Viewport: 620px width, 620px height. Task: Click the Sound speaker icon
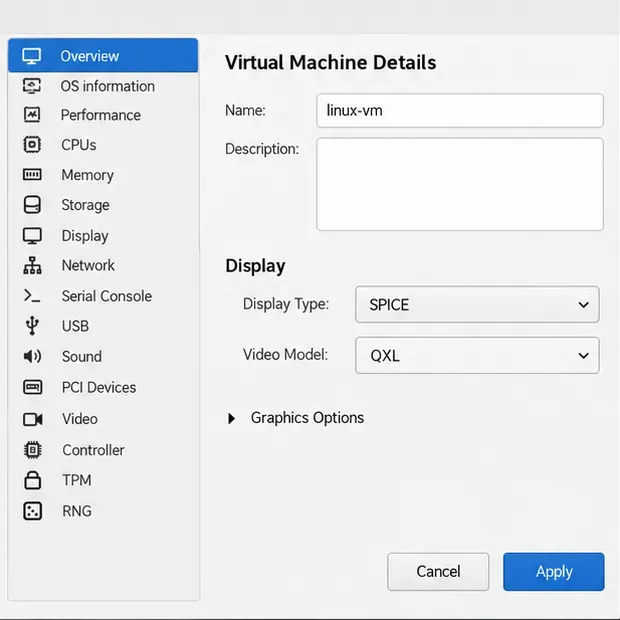point(32,356)
